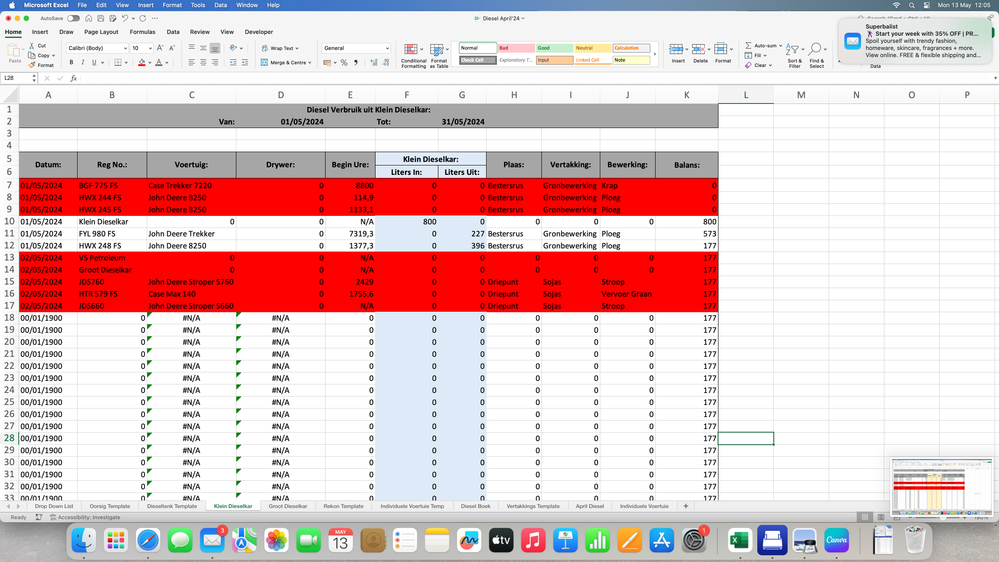Toggle Italic formatting
This screenshot has width=999, height=562.
[x=83, y=62]
